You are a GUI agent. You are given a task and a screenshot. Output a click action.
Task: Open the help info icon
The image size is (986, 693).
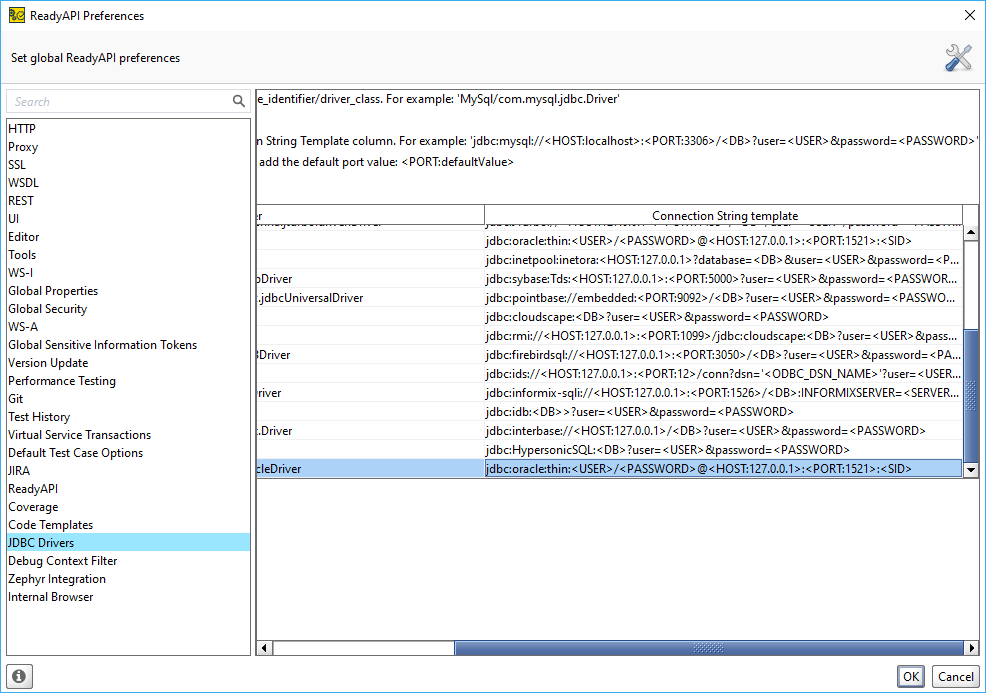pyautogui.click(x=19, y=676)
